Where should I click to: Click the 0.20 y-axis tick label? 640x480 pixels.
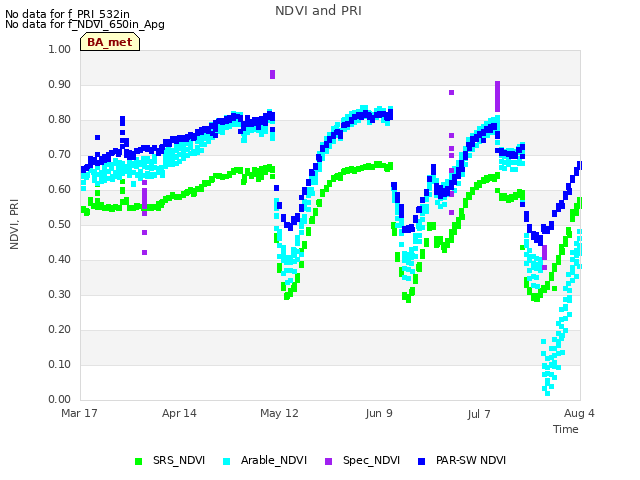pyautogui.click(x=60, y=329)
